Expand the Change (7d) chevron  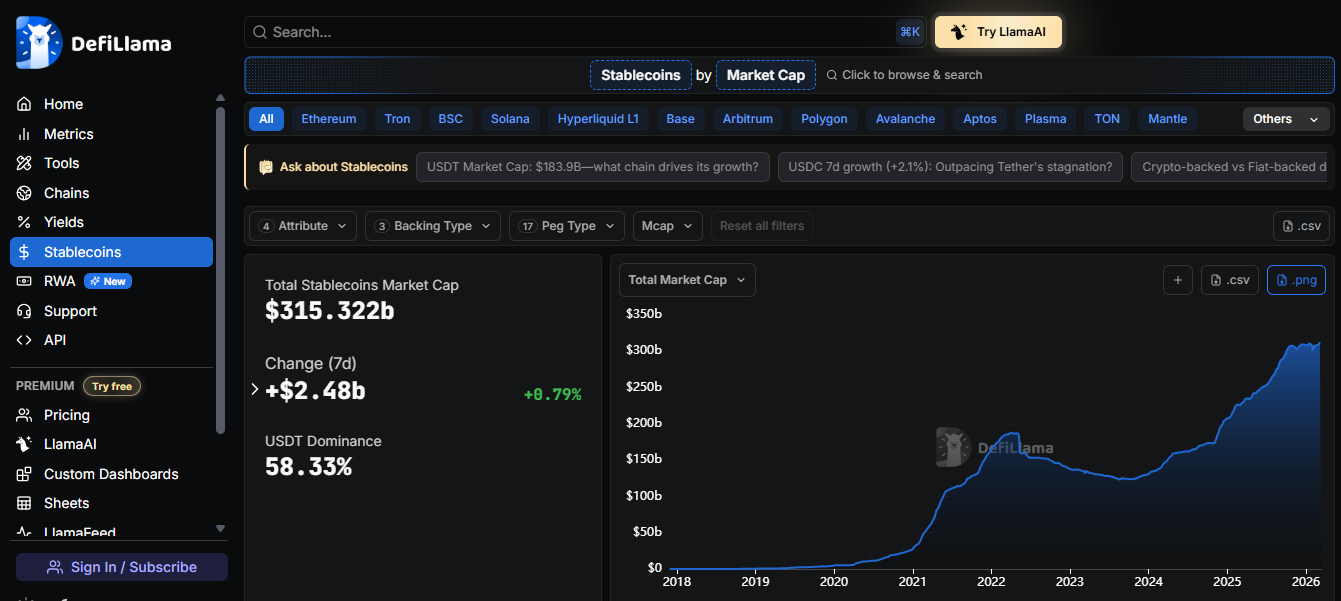[255, 389]
